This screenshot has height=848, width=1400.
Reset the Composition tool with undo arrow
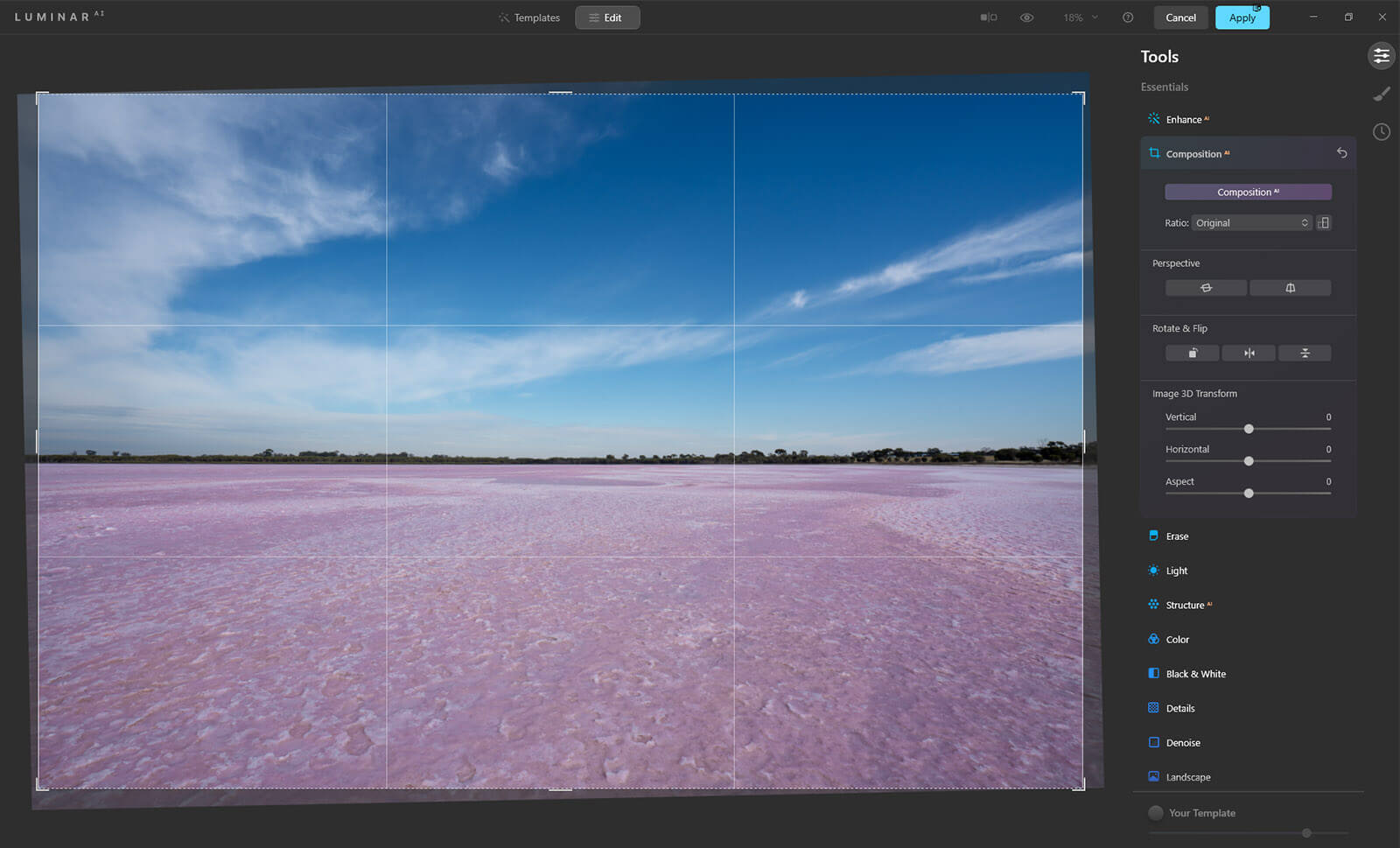tap(1341, 153)
